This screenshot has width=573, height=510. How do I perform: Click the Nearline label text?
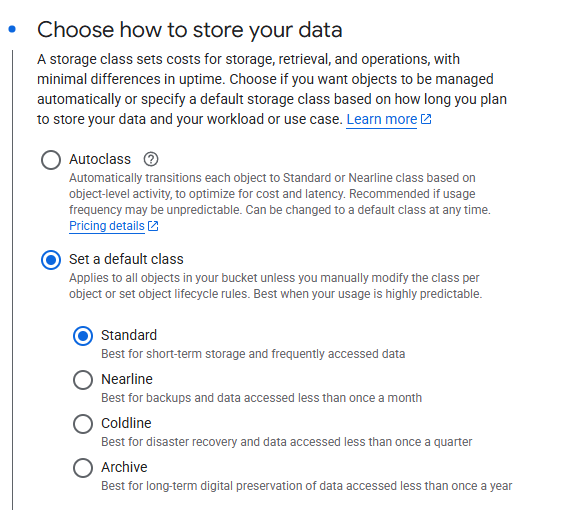pos(127,379)
